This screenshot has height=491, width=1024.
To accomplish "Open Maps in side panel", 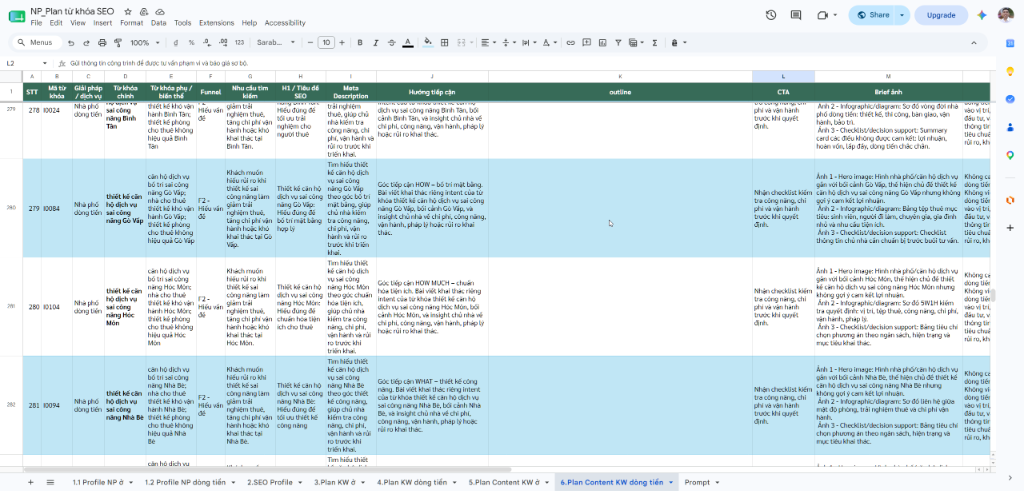I will click(x=1010, y=155).
